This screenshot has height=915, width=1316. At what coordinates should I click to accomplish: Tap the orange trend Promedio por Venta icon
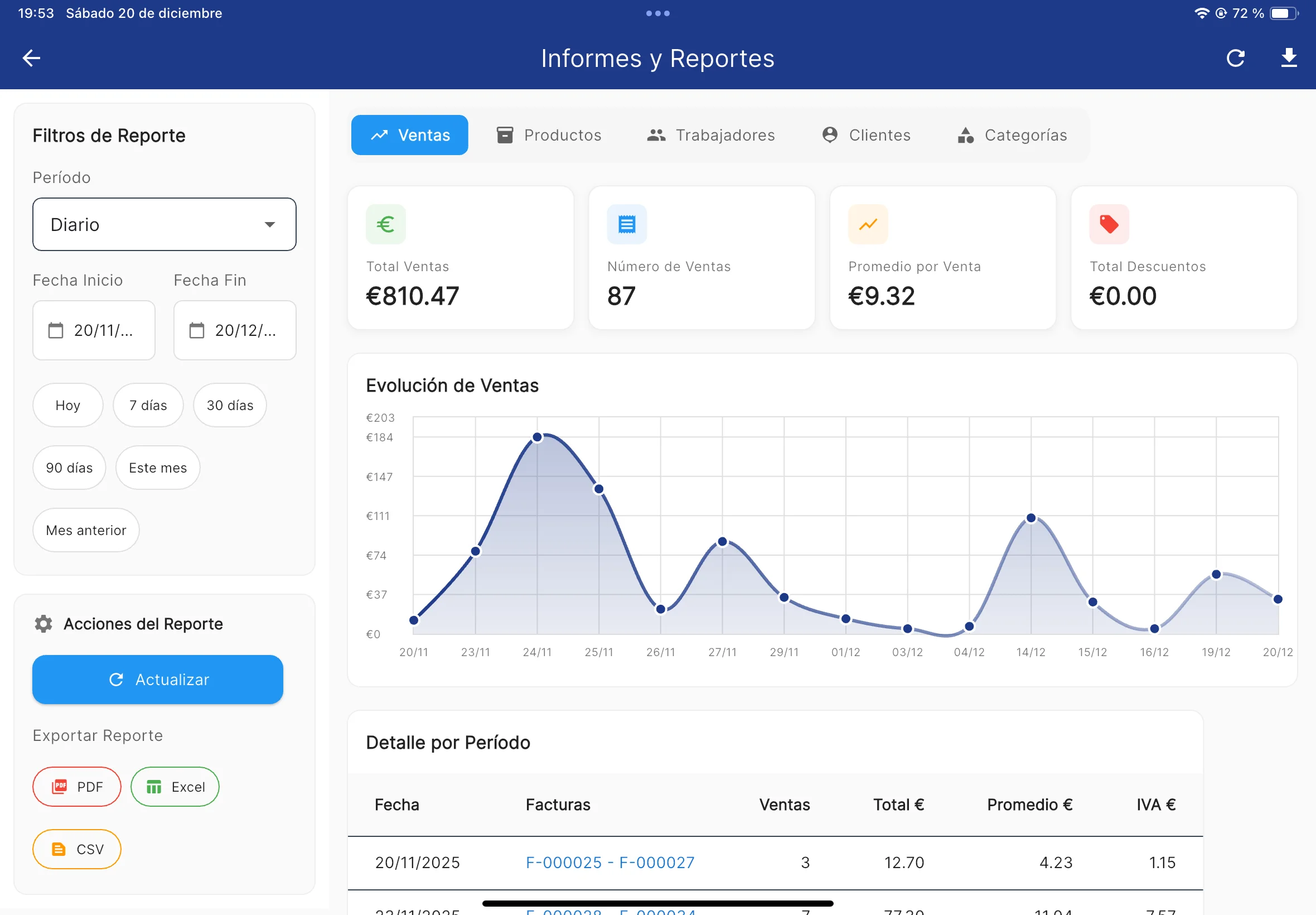[x=868, y=224]
